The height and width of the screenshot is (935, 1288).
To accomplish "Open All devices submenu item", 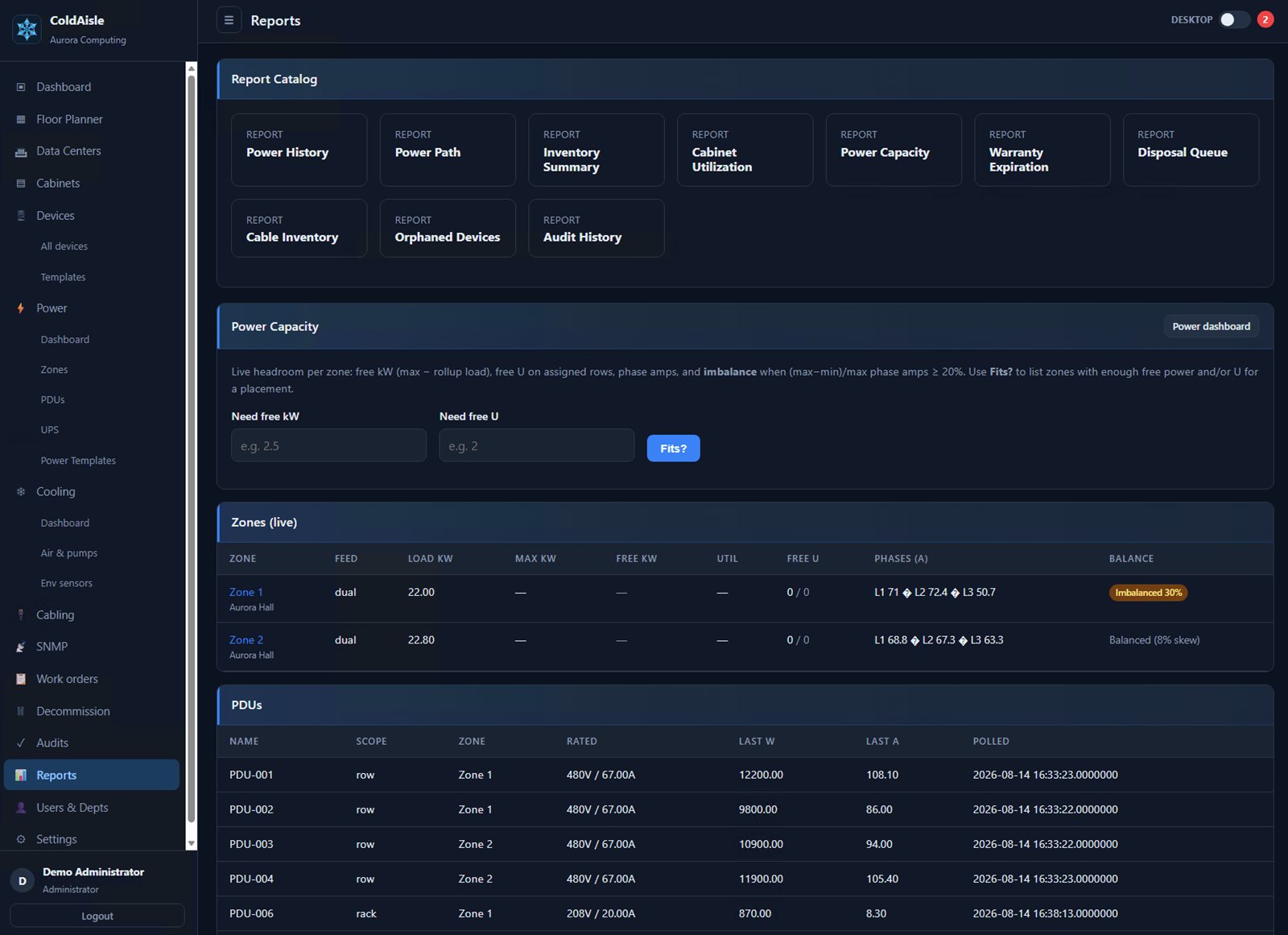I will [64, 246].
